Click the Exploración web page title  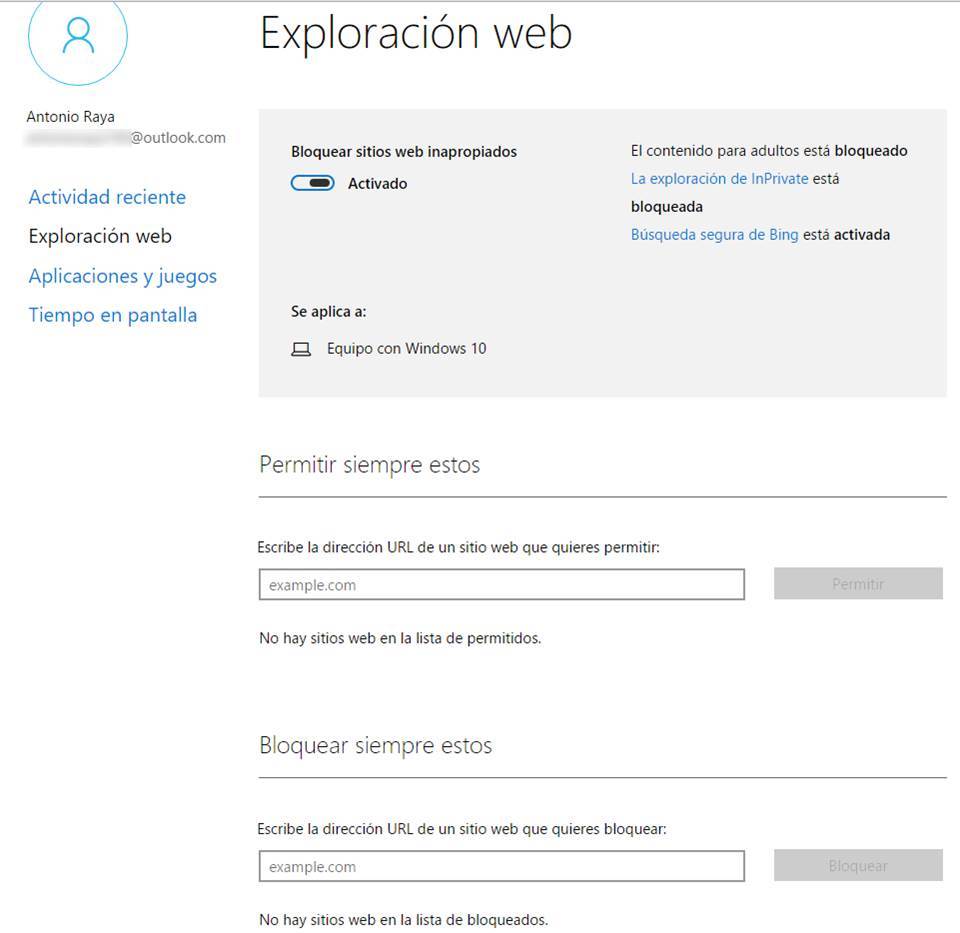point(416,33)
